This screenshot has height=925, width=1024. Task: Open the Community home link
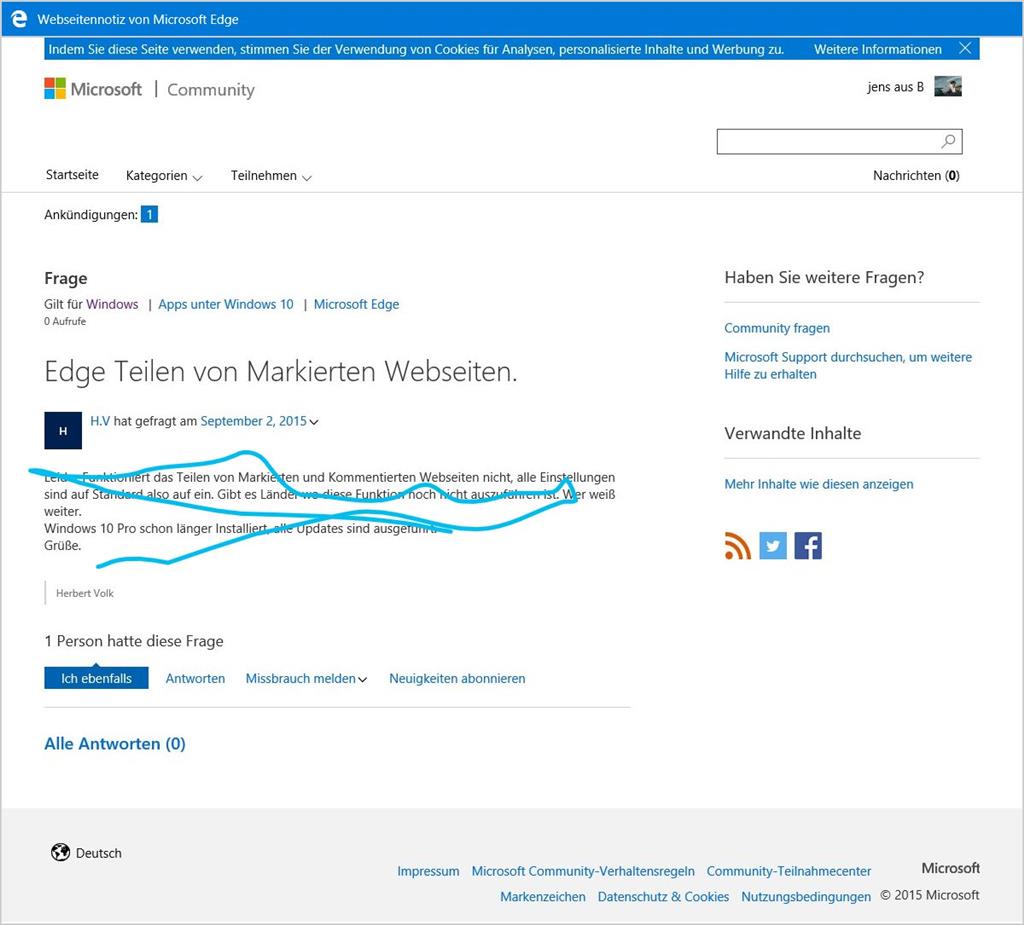[211, 89]
